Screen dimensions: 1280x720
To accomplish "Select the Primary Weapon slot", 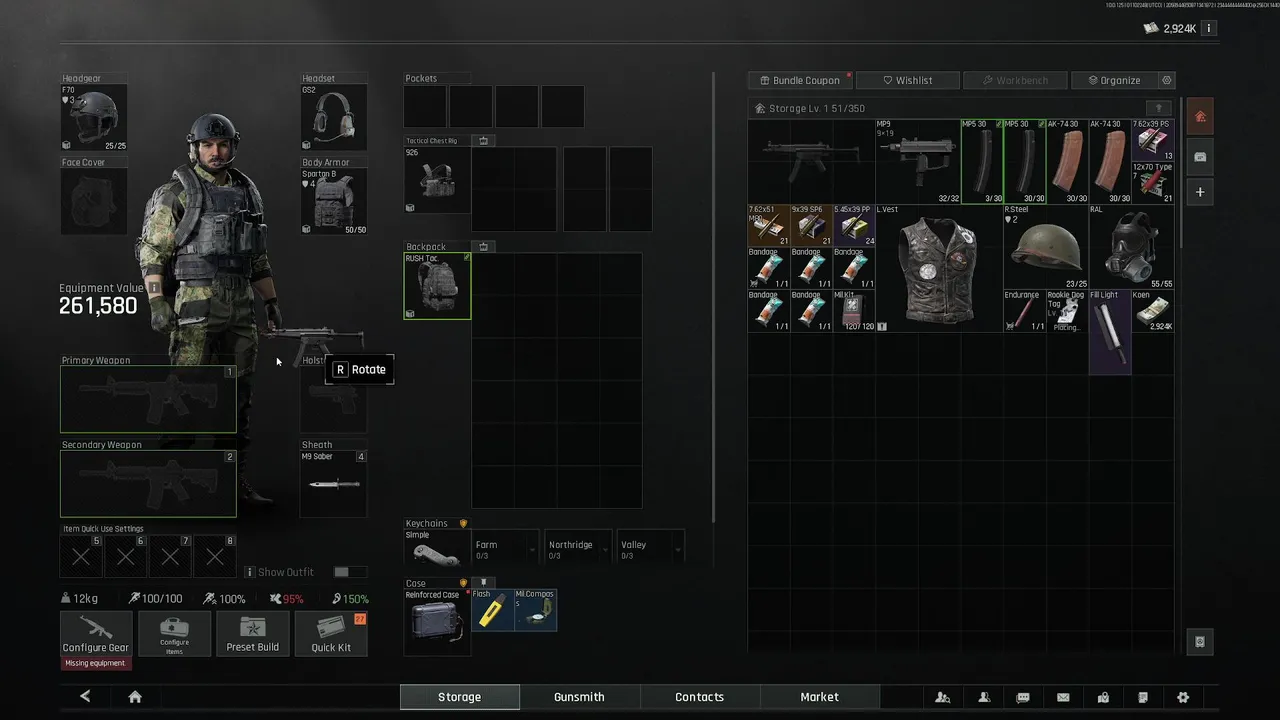I will 148,399.
